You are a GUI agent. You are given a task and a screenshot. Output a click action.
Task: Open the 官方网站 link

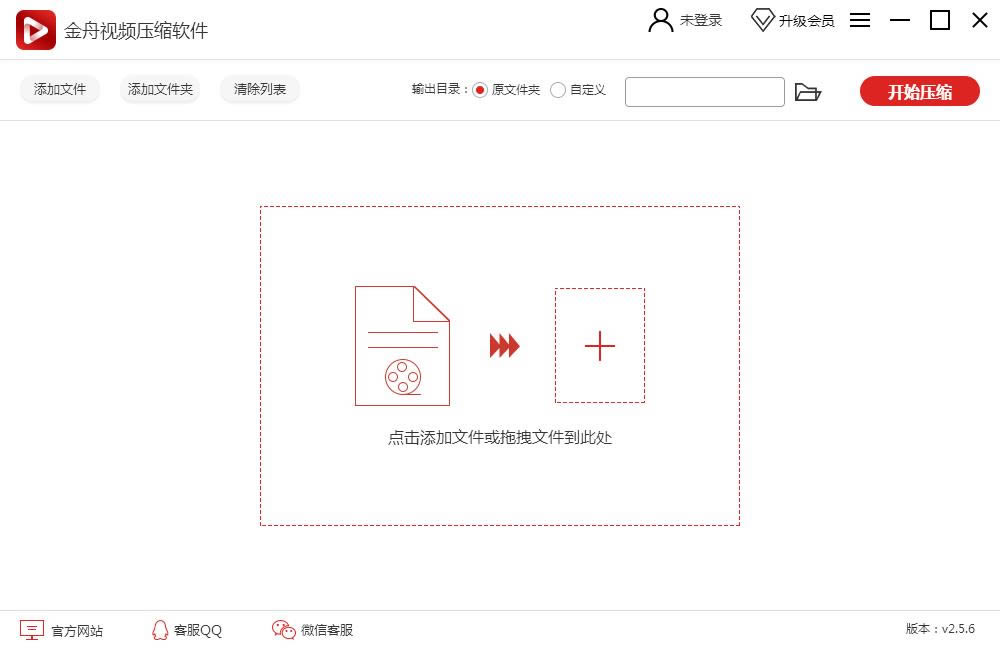point(77,631)
